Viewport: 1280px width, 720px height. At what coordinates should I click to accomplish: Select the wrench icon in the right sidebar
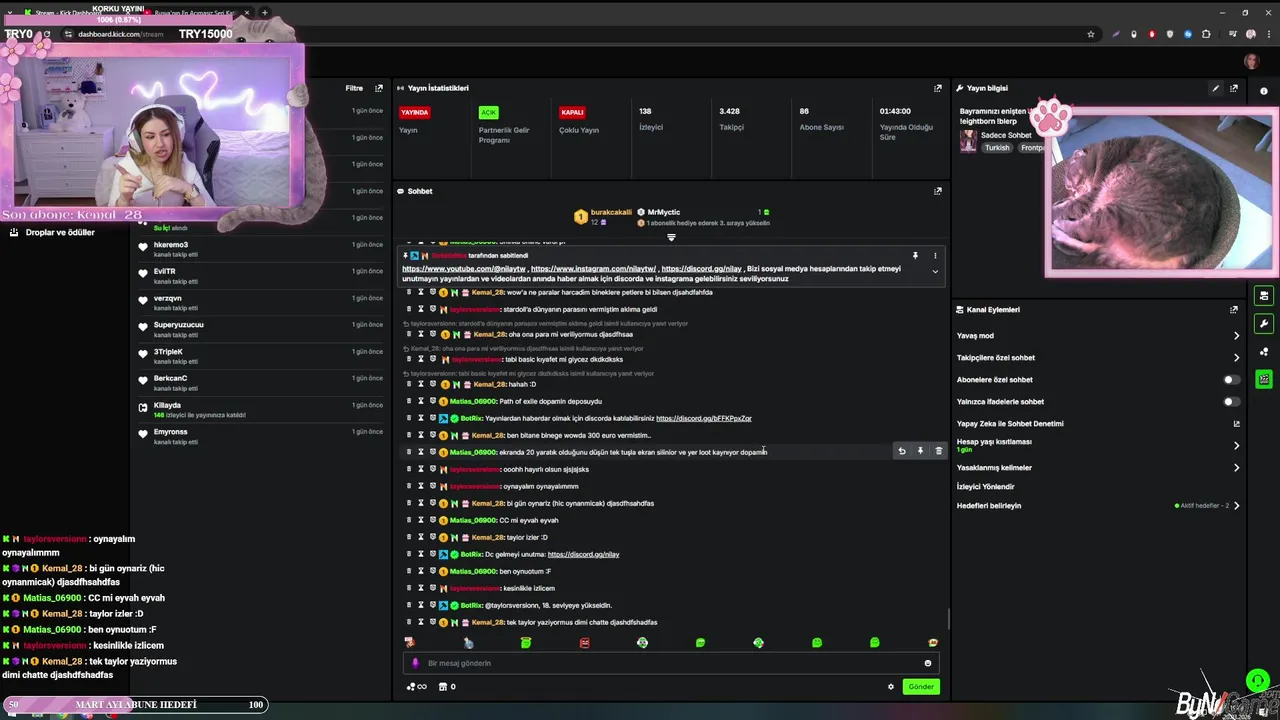tap(1264, 324)
